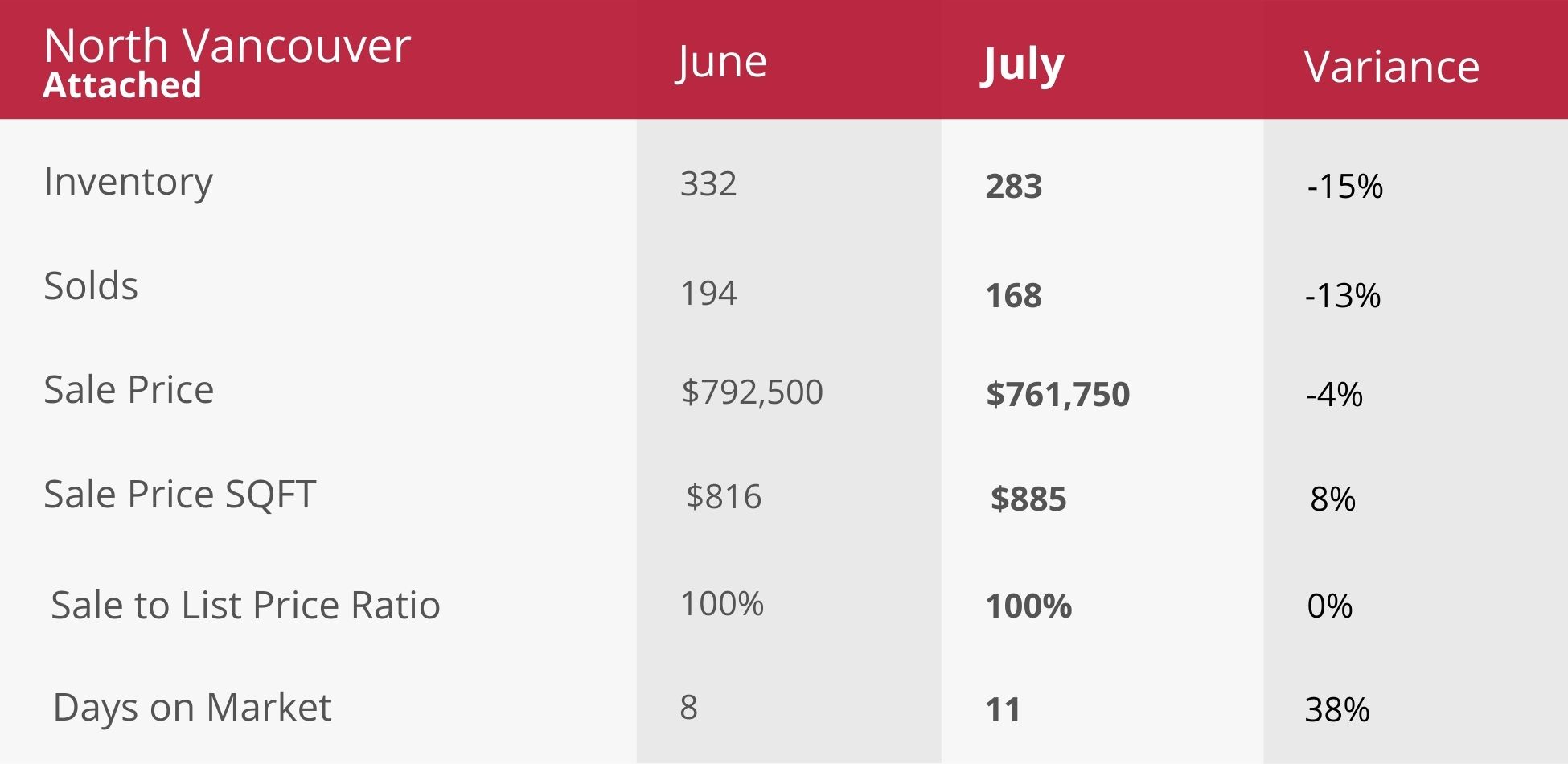
Task: Click the Solds row label
Action: coord(91,286)
